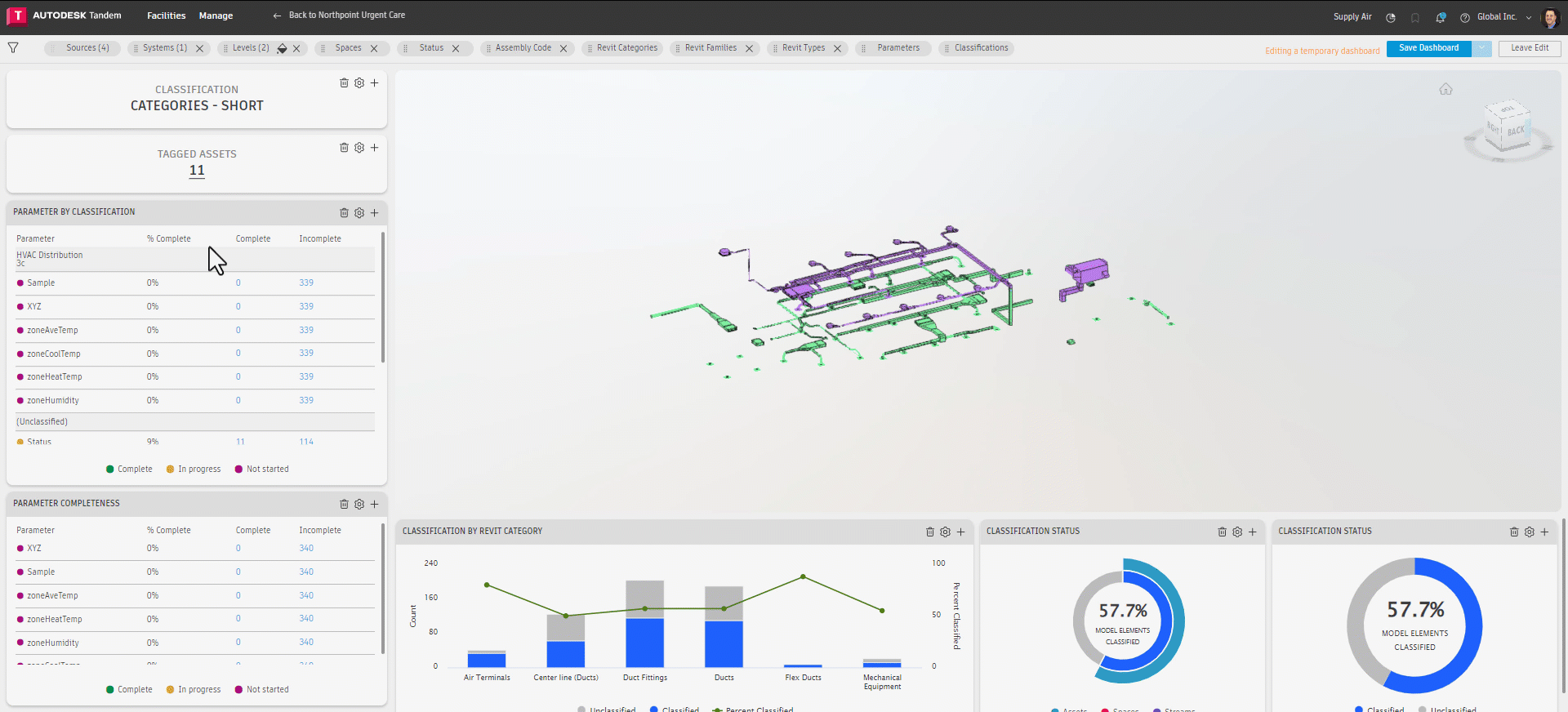Open Classification By Revit Category settings
Viewport: 1568px width, 712px height.
(946, 532)
